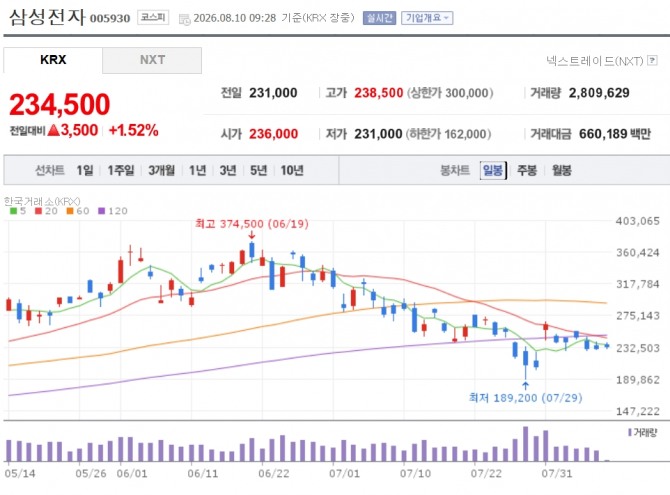Open the 넥스트레이드(NXT) link
This screenshot has width=670, height=495.
tap(595, 61)
